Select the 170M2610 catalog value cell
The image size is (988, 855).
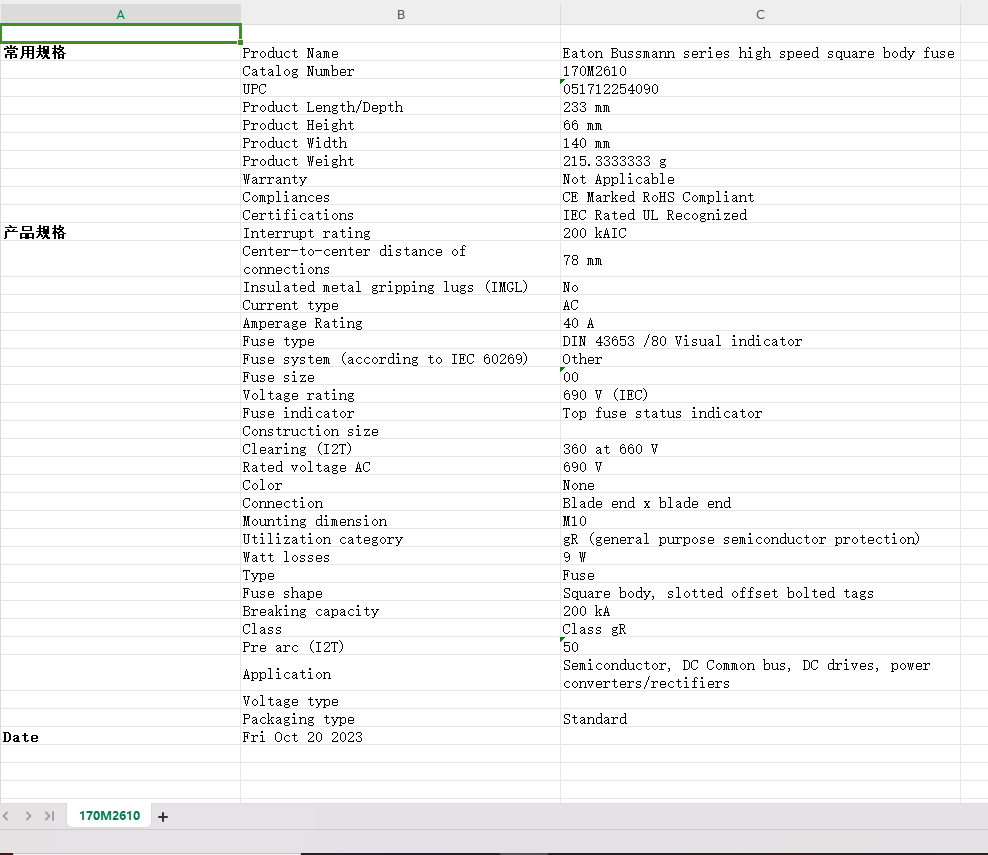coord(760,71)
